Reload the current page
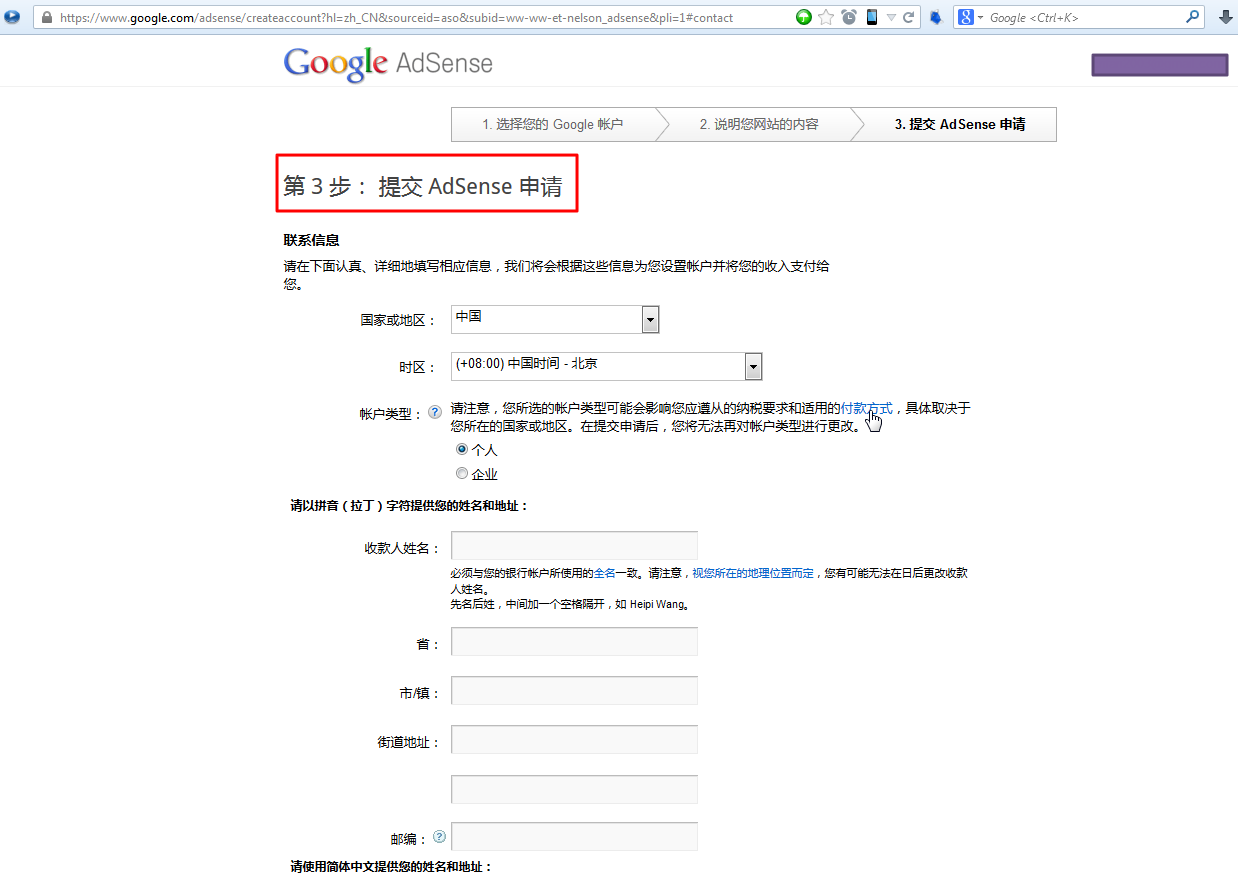Image resolution: width=1238 pixels, height=882 pixels. (909, 17)
